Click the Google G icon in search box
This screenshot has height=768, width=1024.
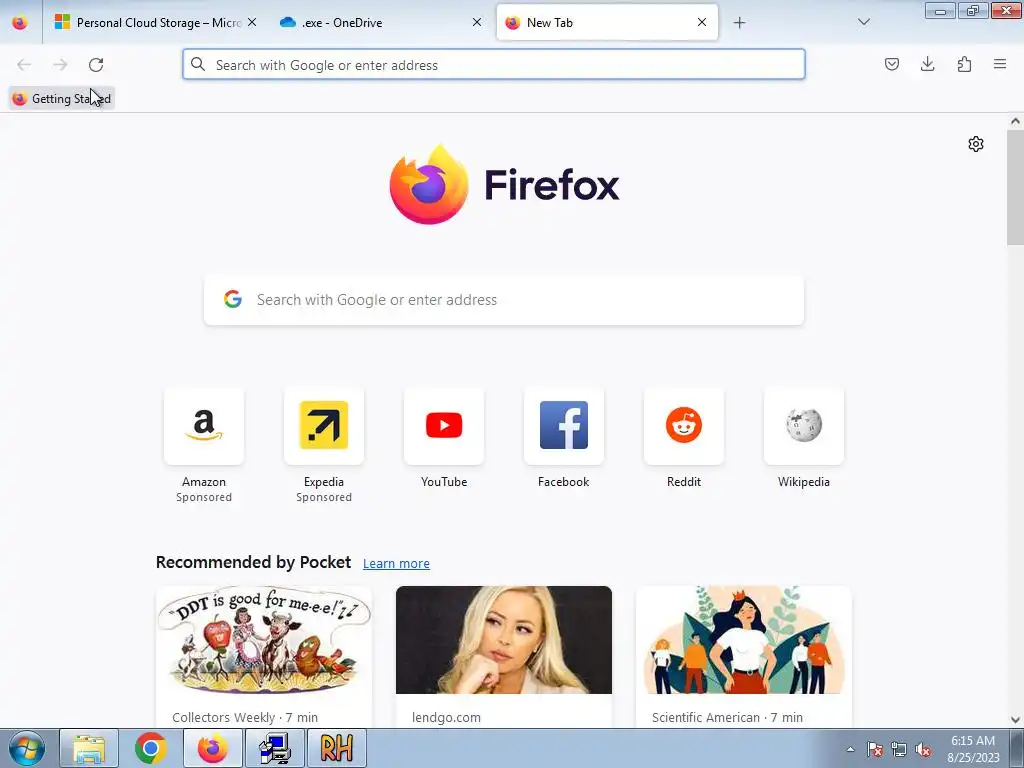click(x=232, y=299)
